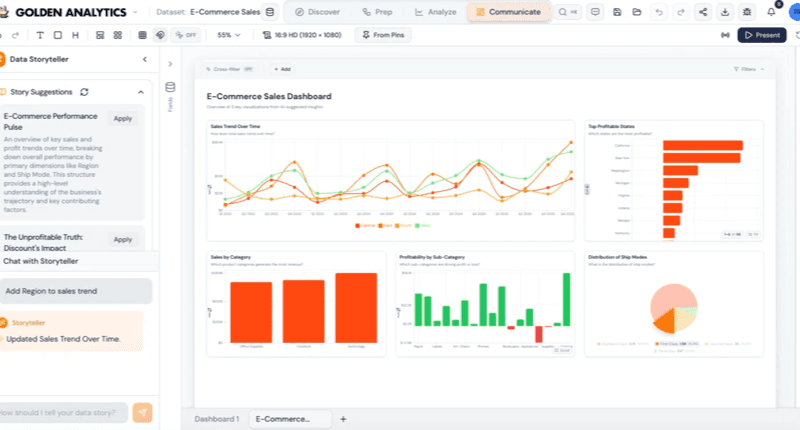Click the storyteller chat input field

[64, 412]
